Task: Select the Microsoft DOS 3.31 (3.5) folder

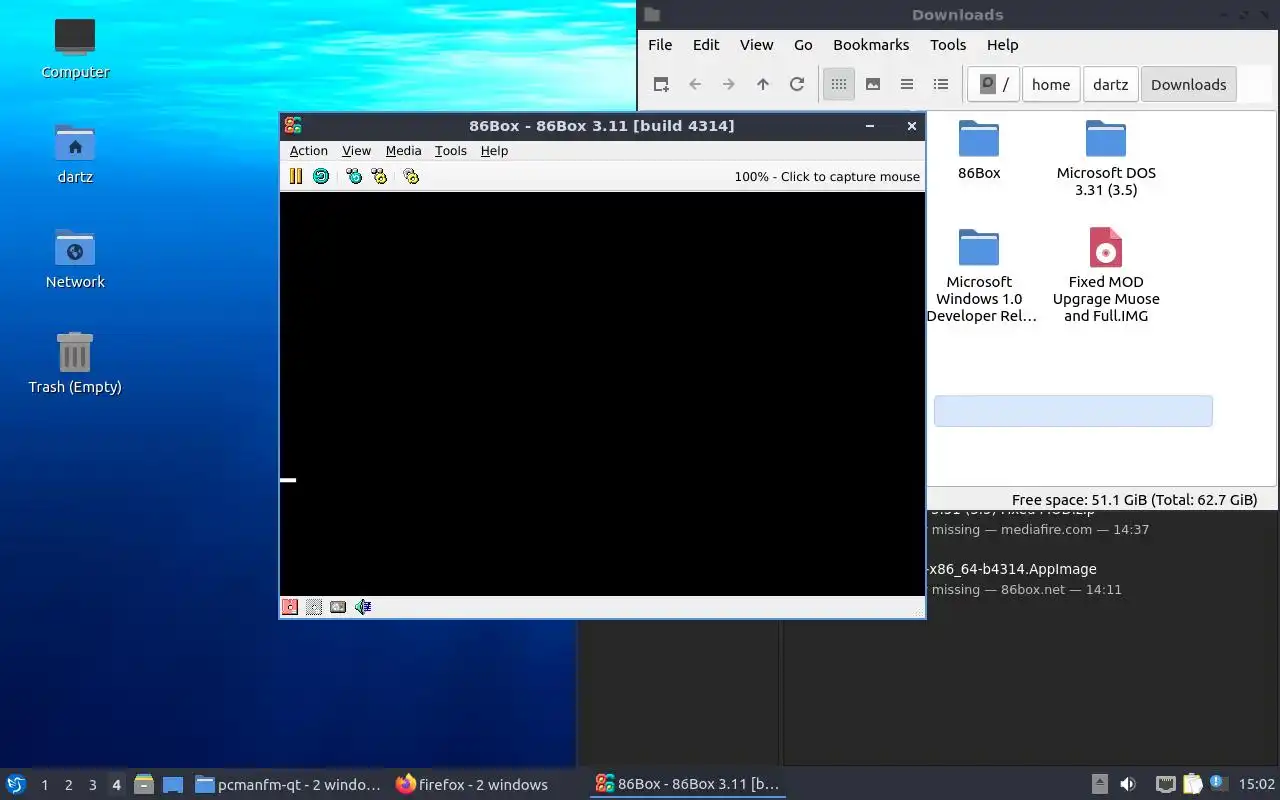Action: click(1106, 158)
